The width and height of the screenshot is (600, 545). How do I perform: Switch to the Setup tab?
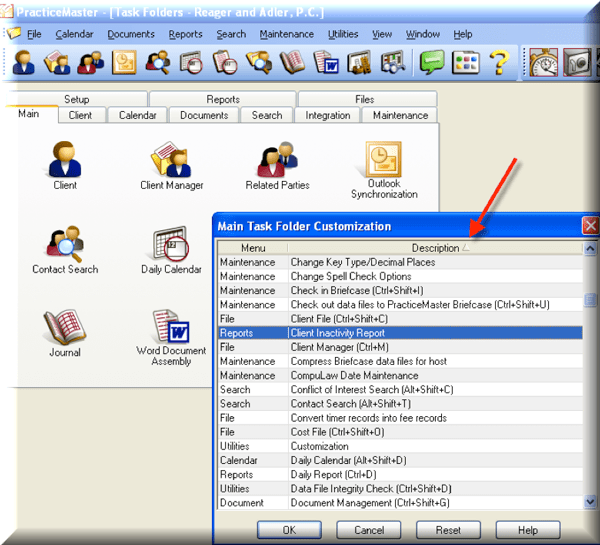point(77,99)
